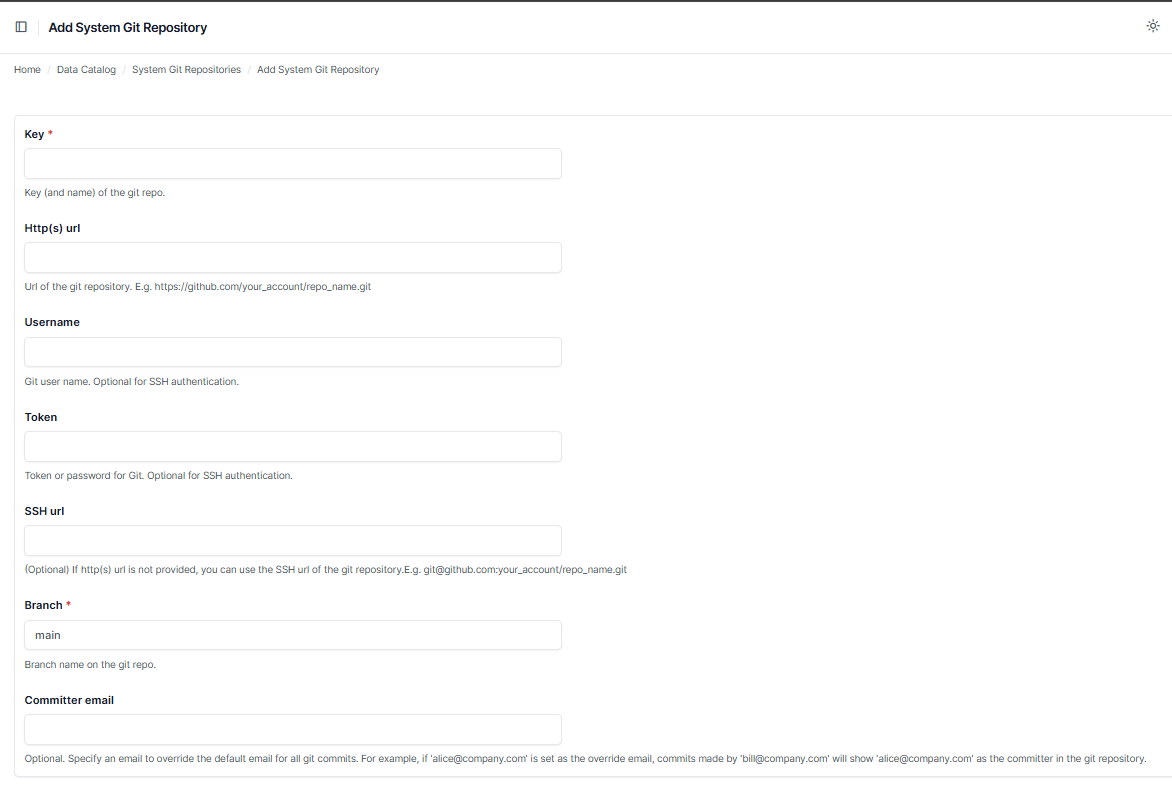Select the Username text box
The image size is (1172, 790).
point(293,352)
